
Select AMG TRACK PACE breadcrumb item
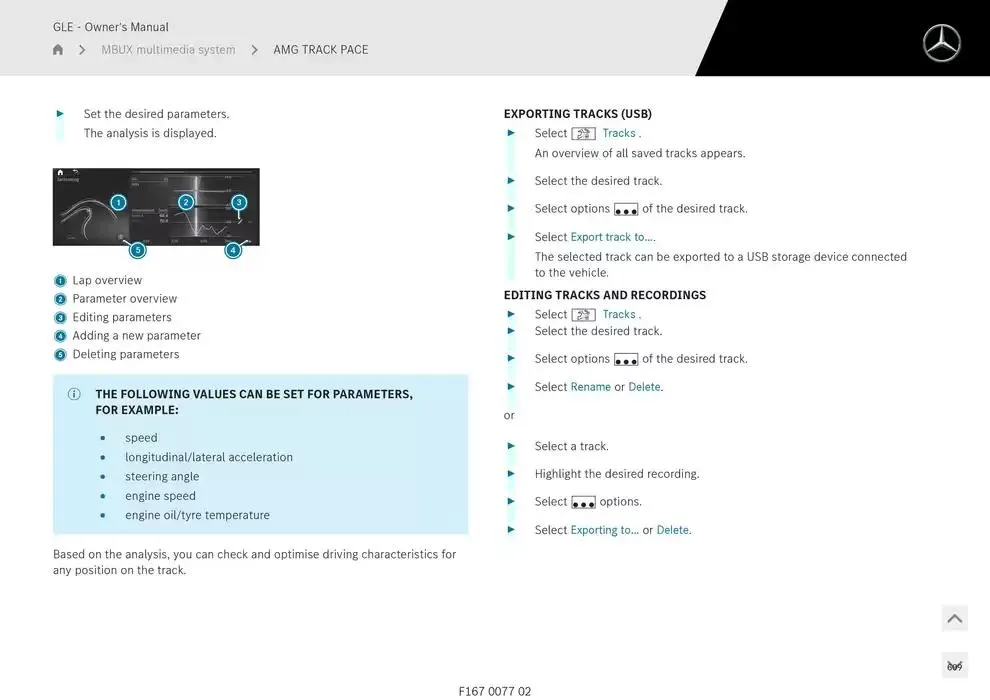tap(320, 50)
